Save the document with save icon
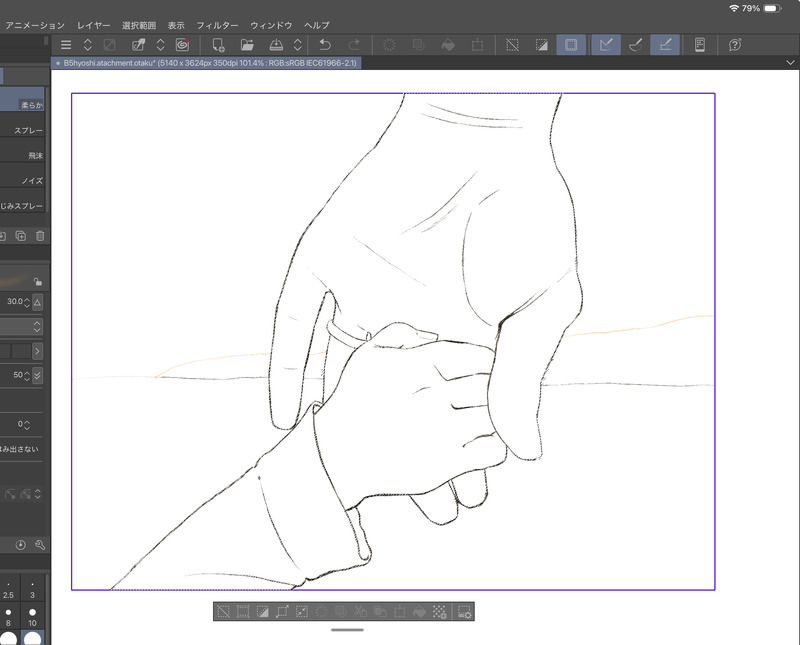Screen dimensions: 800x645 (x=276, y=45)
